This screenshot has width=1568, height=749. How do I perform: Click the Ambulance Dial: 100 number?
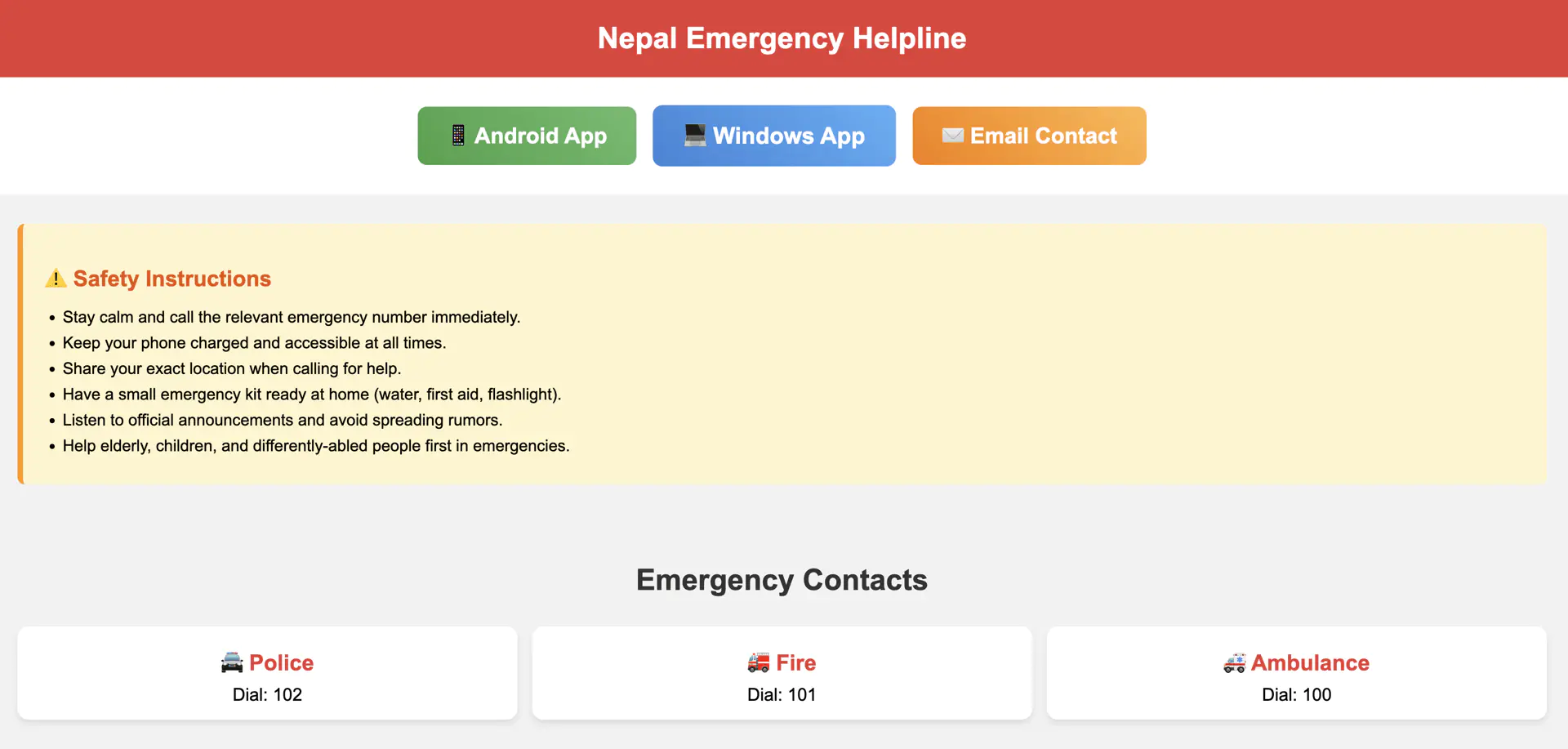tap(1296, 695)
